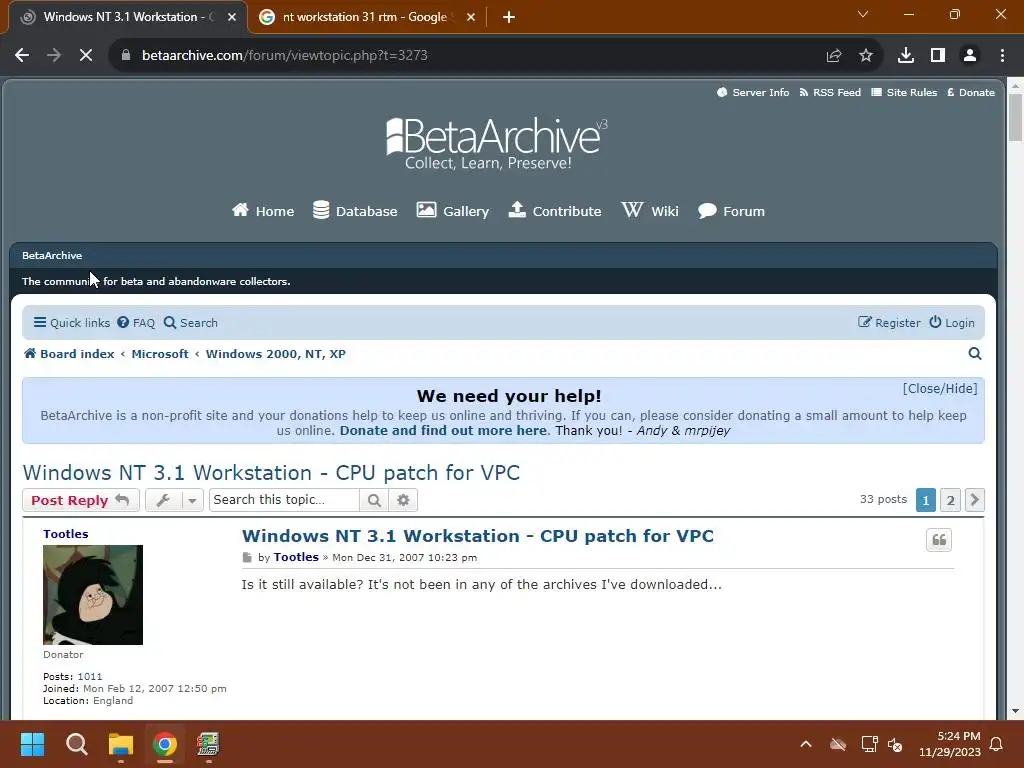Click Tootles author link in post byline
Screen dimensions: 1024x768
coord(296,557)
